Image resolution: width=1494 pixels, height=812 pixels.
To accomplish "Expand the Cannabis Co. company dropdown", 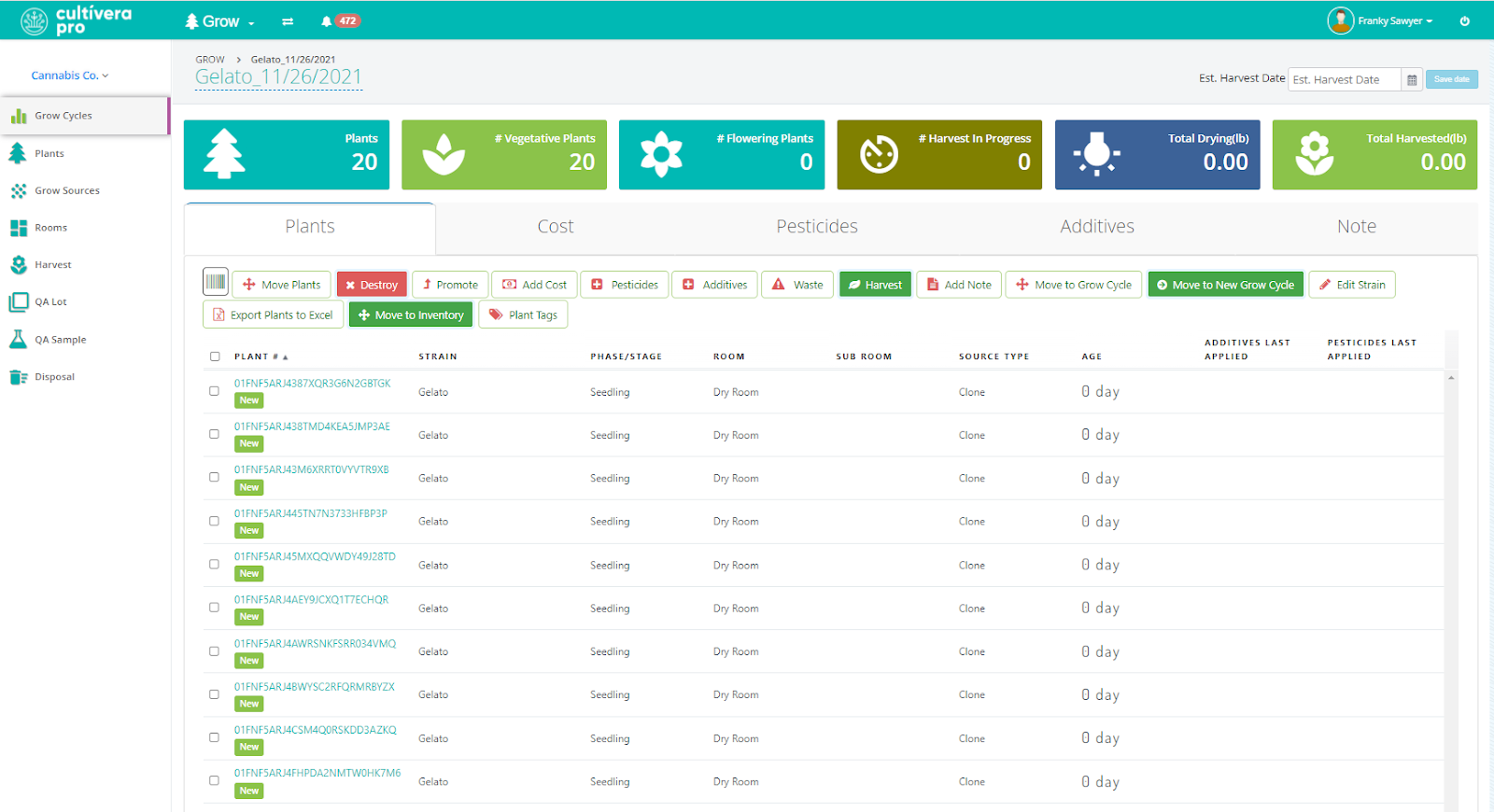I will coord(70,76).
